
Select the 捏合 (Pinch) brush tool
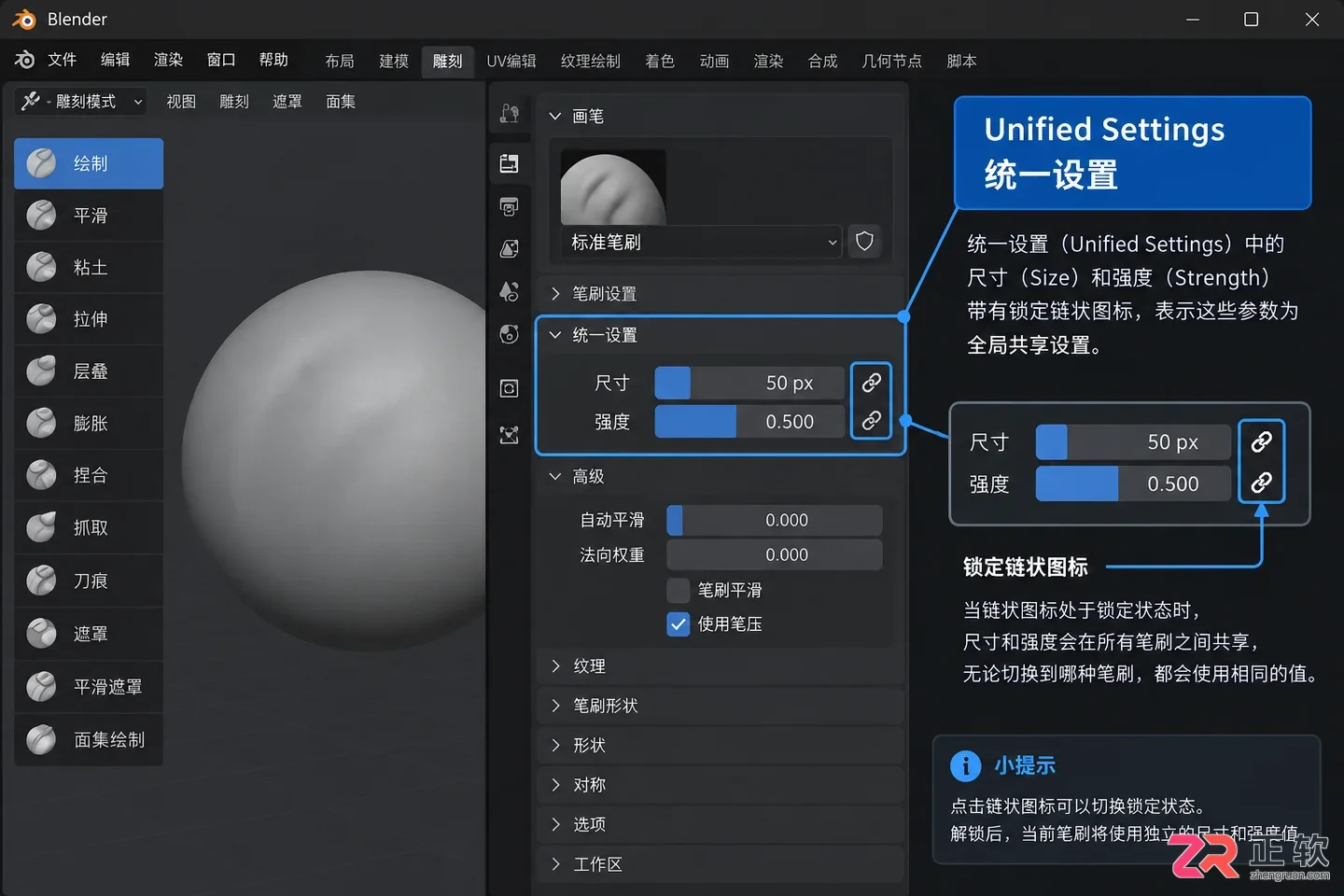[x=89, y=476]
